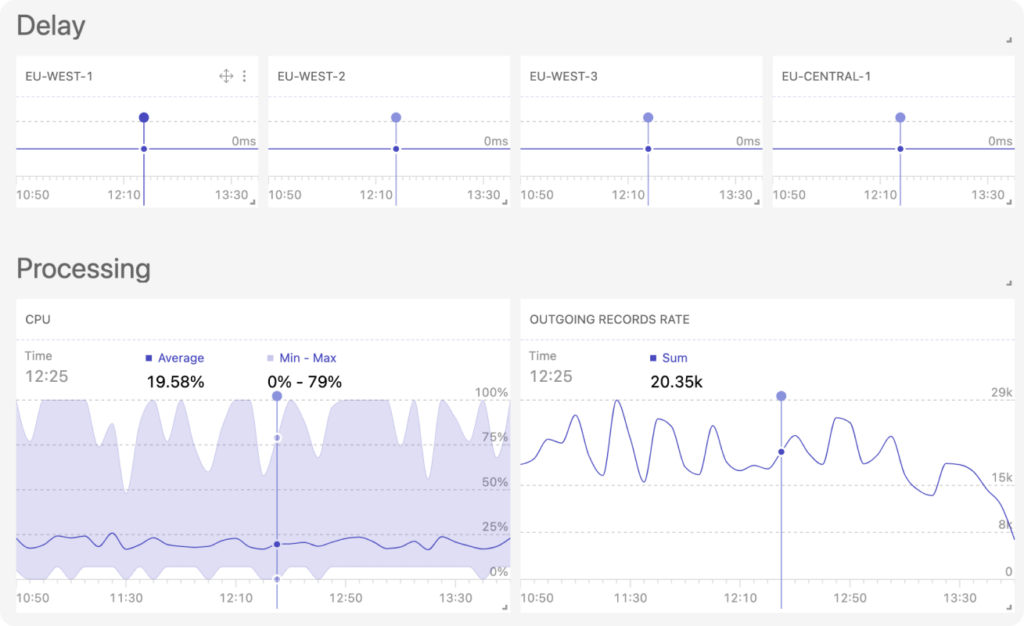
Task: Click the EU-WEST-2 panel resize corner handle
Action: pyautogui.click(x=504, y=203)
